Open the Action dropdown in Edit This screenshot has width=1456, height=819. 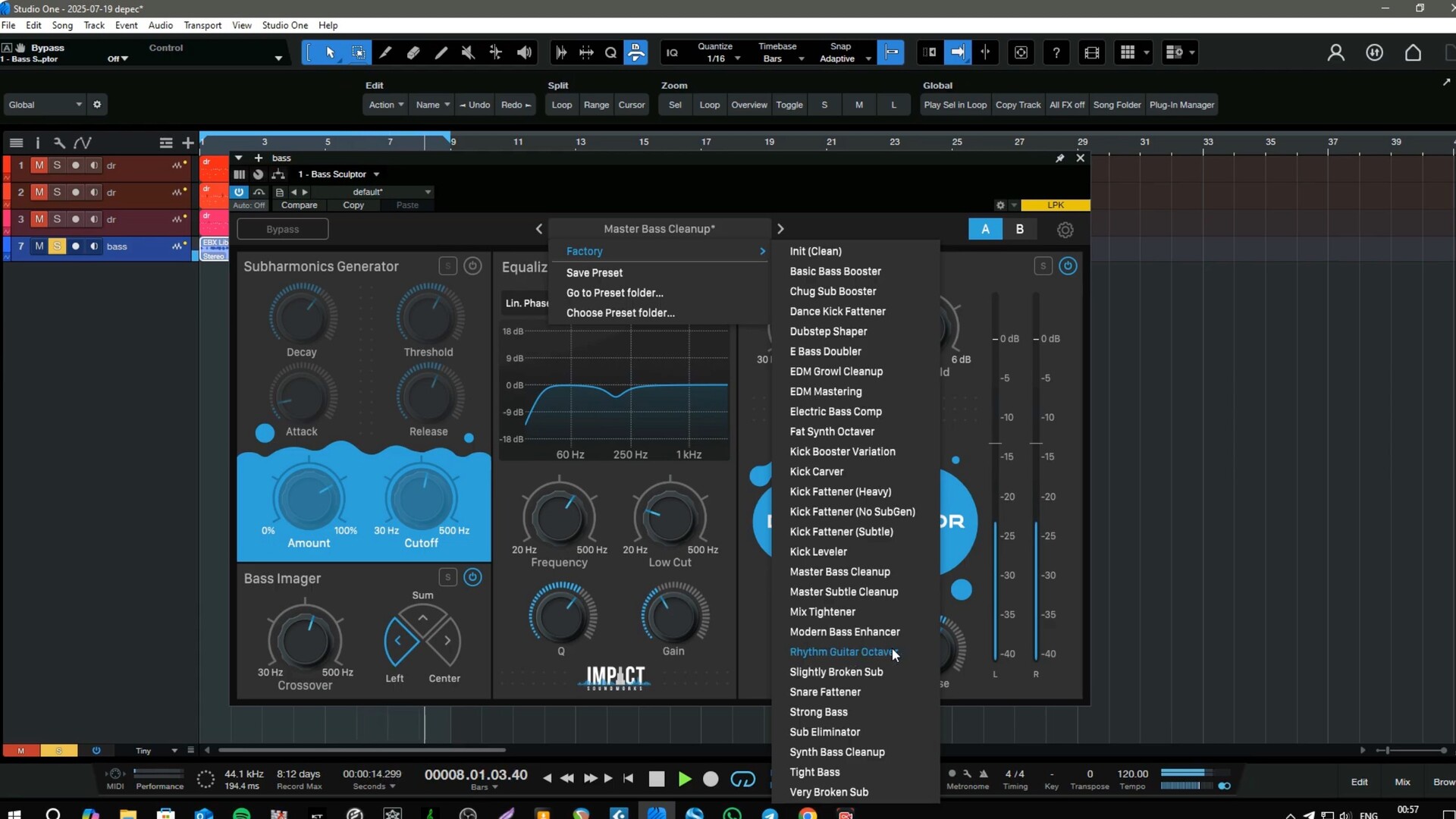386,105
